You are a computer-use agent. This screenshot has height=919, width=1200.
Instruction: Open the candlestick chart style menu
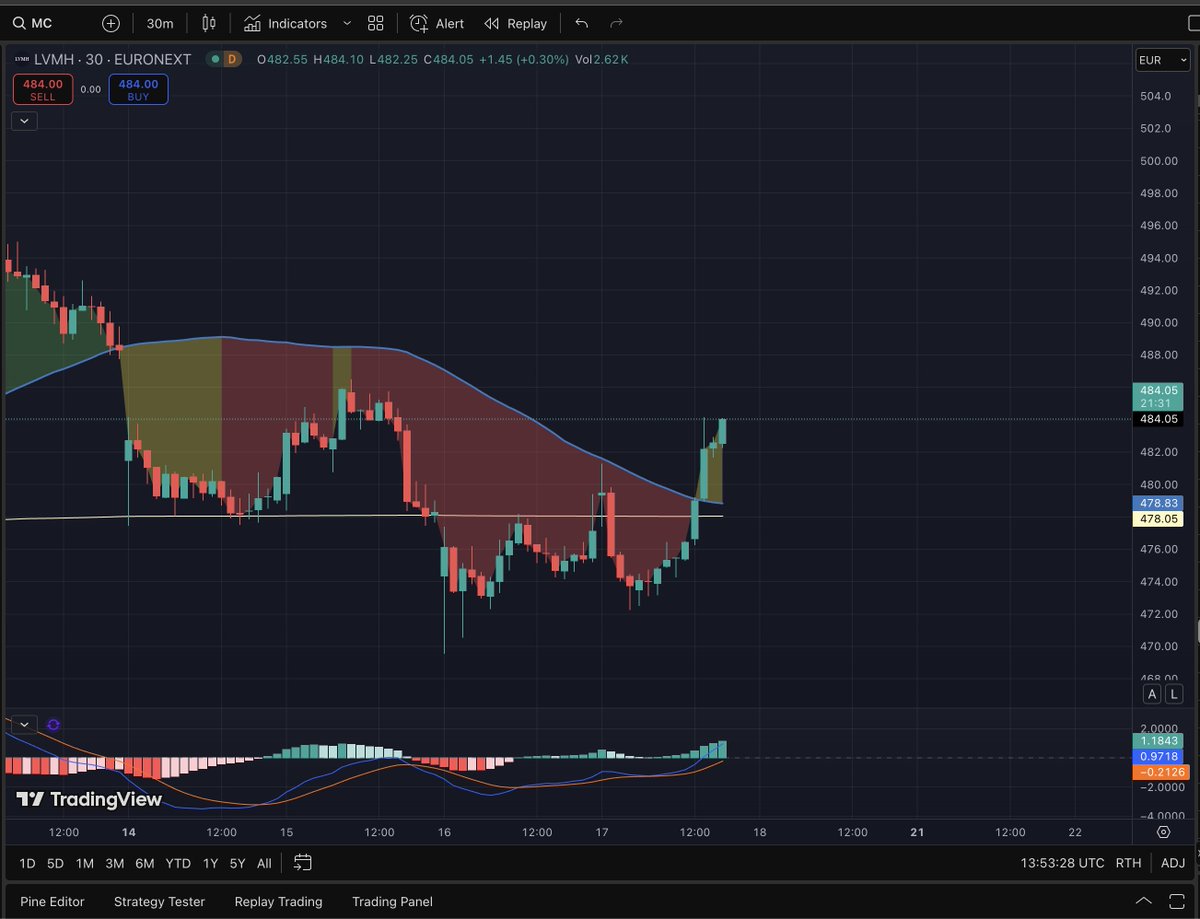coord(208,23)
